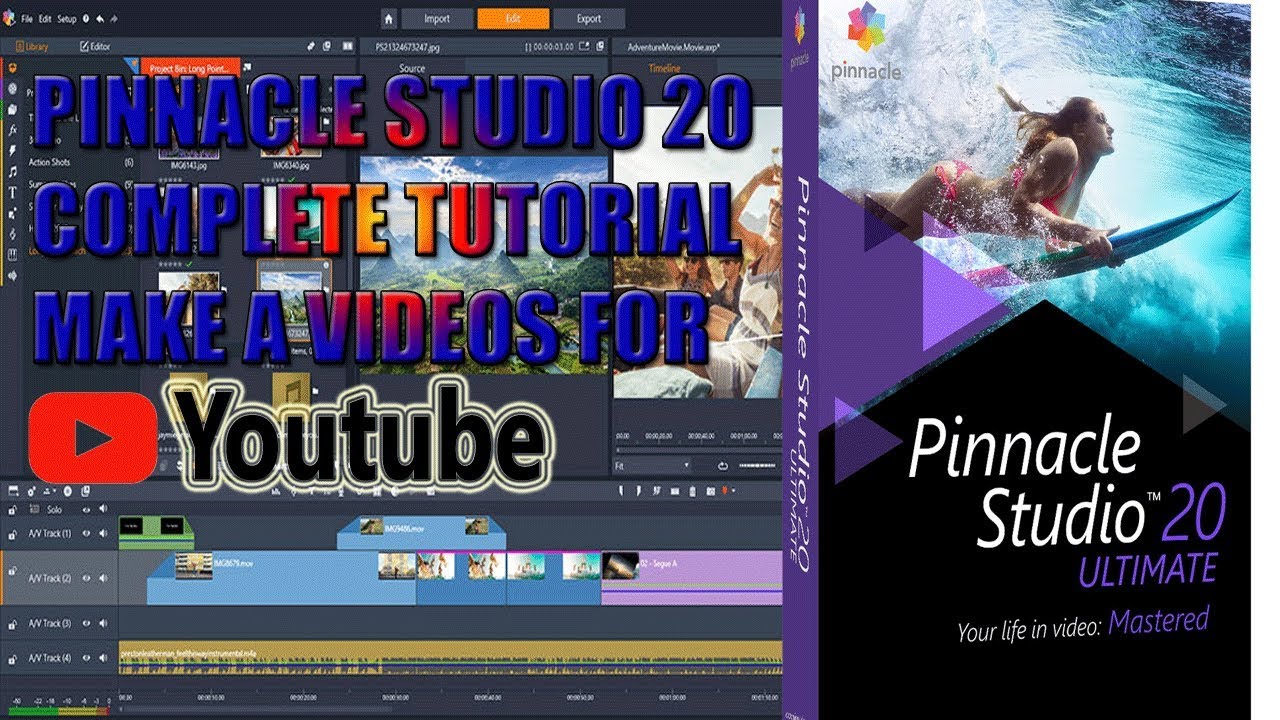
Task: Select the purple Segue A clip
Action: tap(691, 578)
